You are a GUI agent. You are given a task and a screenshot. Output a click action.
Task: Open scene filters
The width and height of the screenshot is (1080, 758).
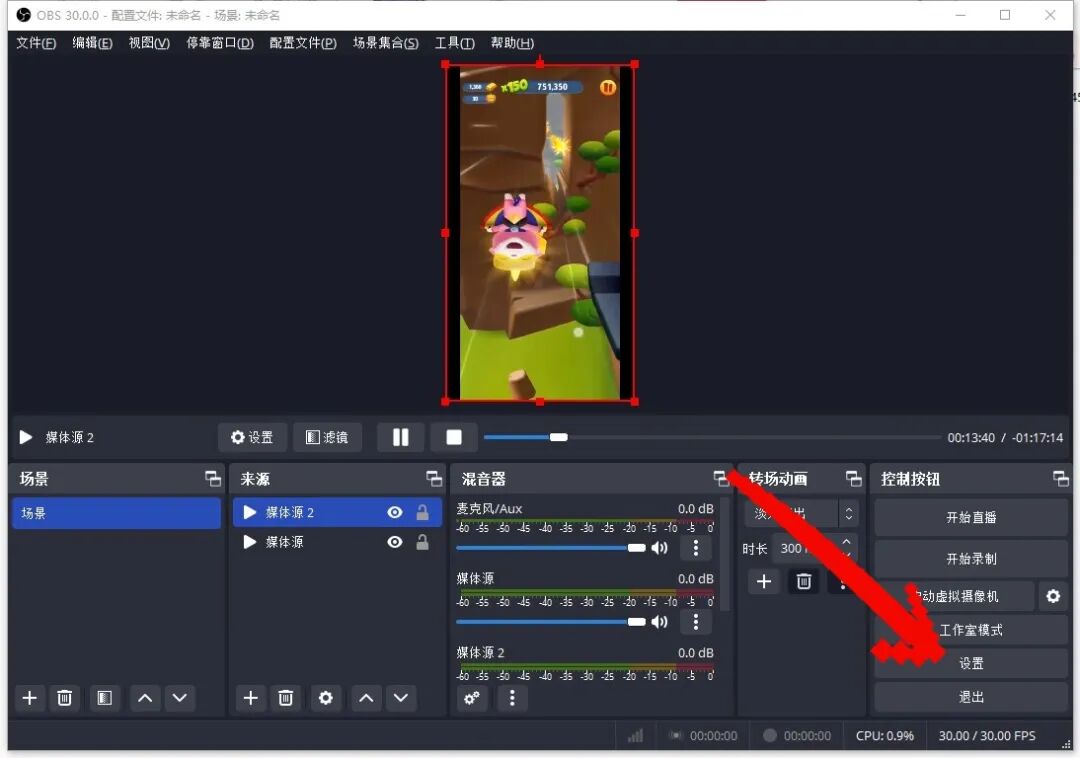pos(104,698)
